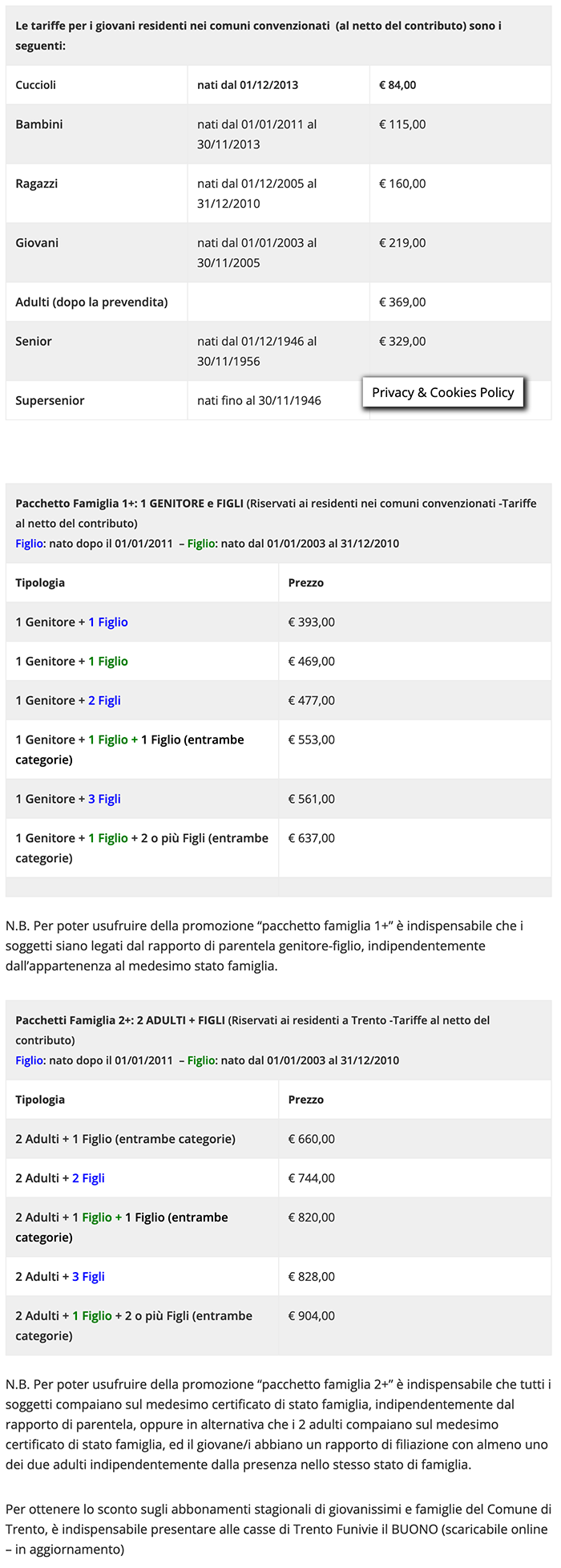Image resolution: width=561 pixels, height=1568 pixels.
Task: Click the € 820,00 price cell
Action: click(312, 1218)
